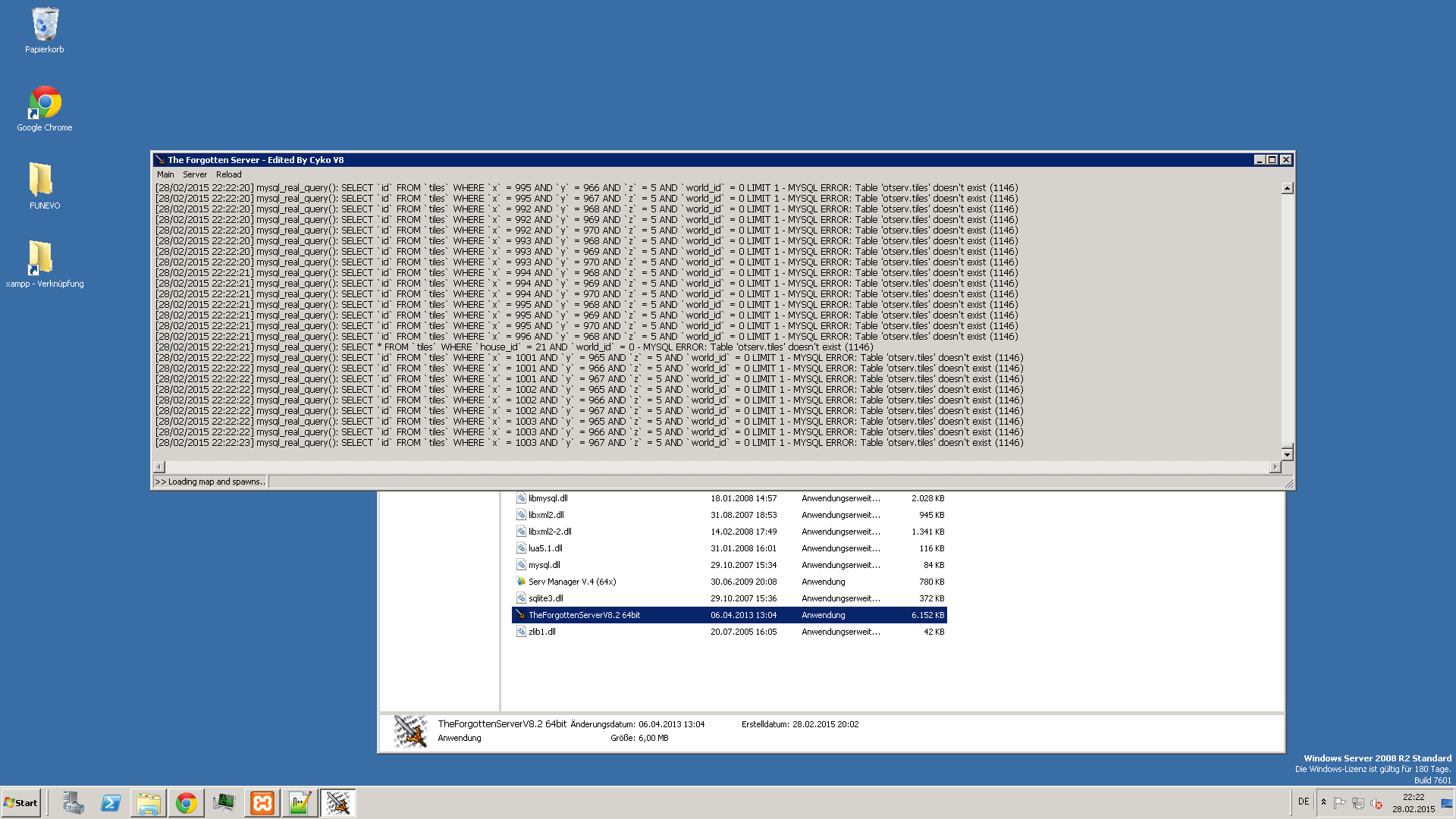This screenshot has width=1456, height=819.
Task: Switch to Windows Explorer in the taskbar
Action: click(x=149, y=803)
